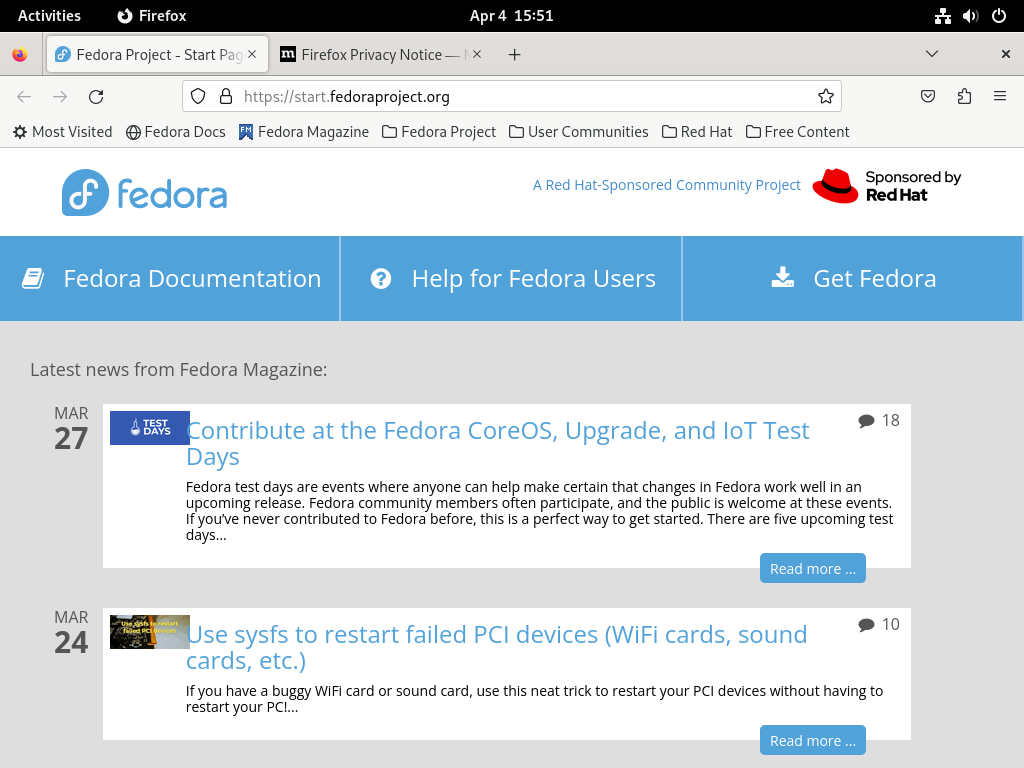Switch to Firefox Privacy Notice tab

coord(381,54)
